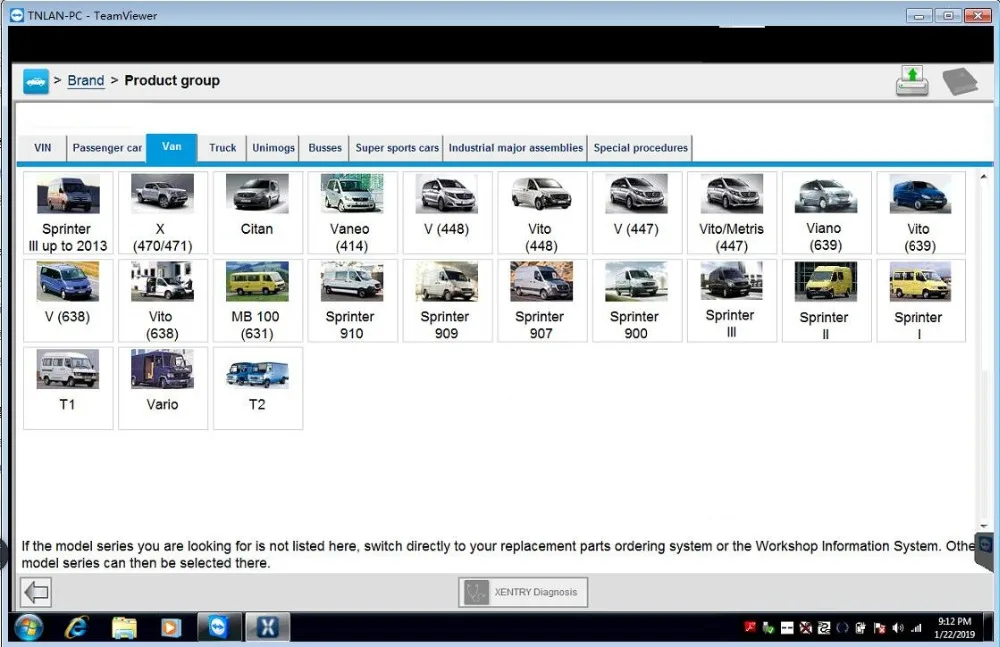Viewport: 1000px width, 647px height.
Task: Click the scrollbar up arrow
Action: click(x=983, y=177)
